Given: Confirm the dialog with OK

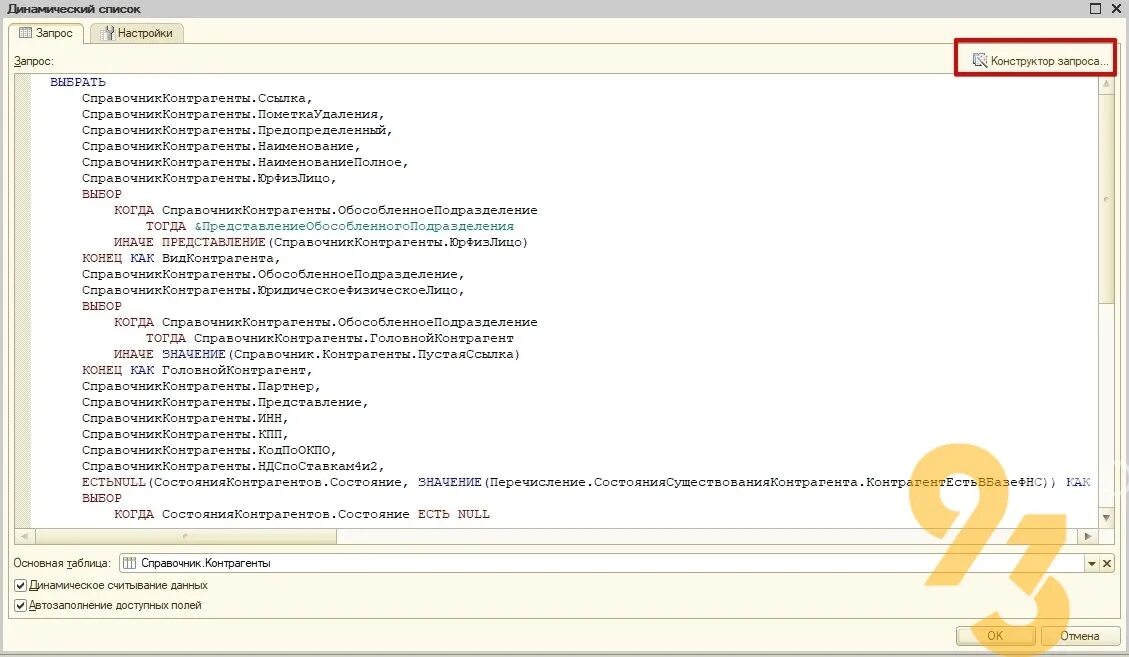Looking at the screenshot, I should (995, 635).
